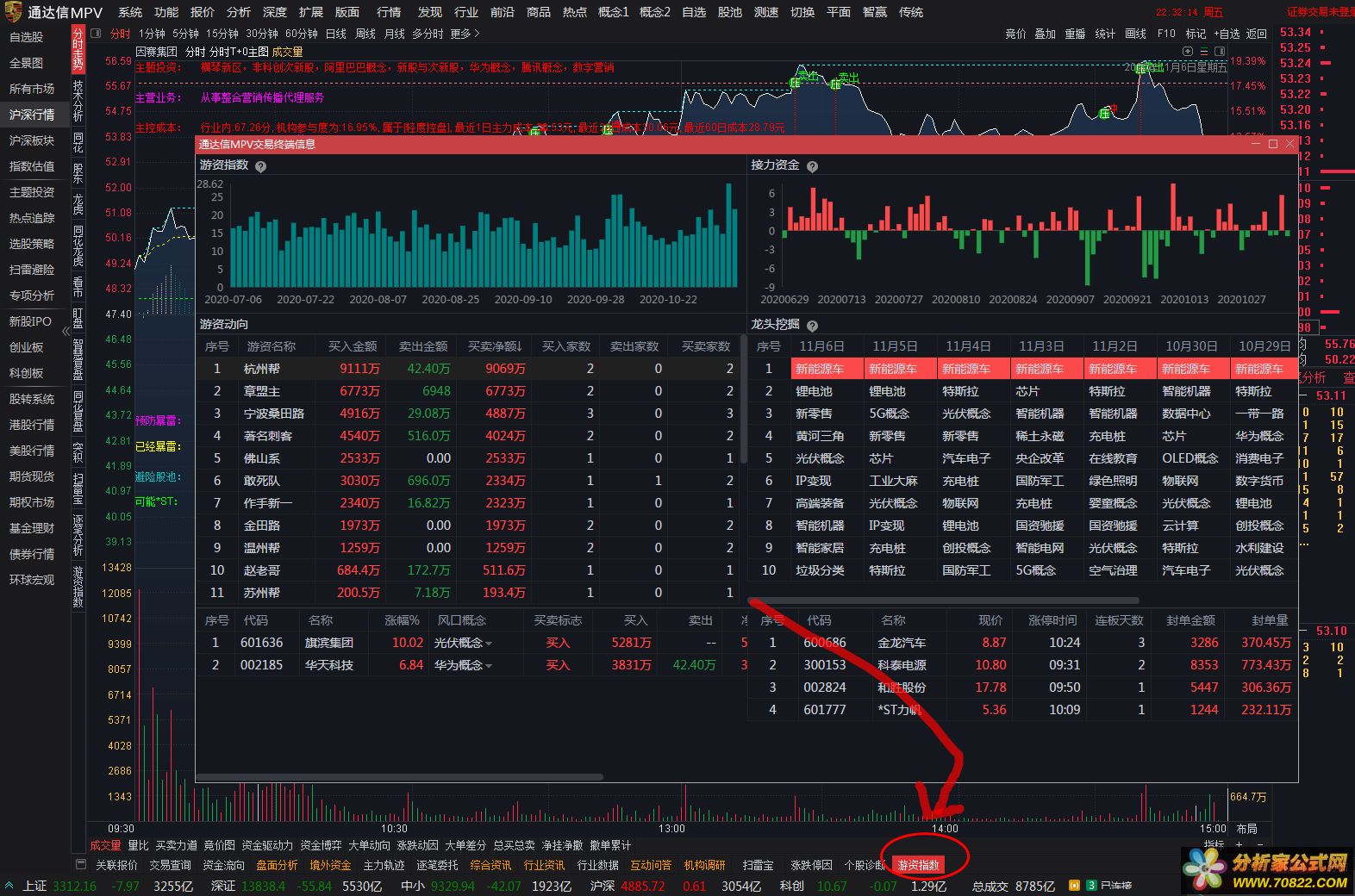1355x896 pixels.
Task: Click the minus icon next to 指标
Action: (1260, 846)
